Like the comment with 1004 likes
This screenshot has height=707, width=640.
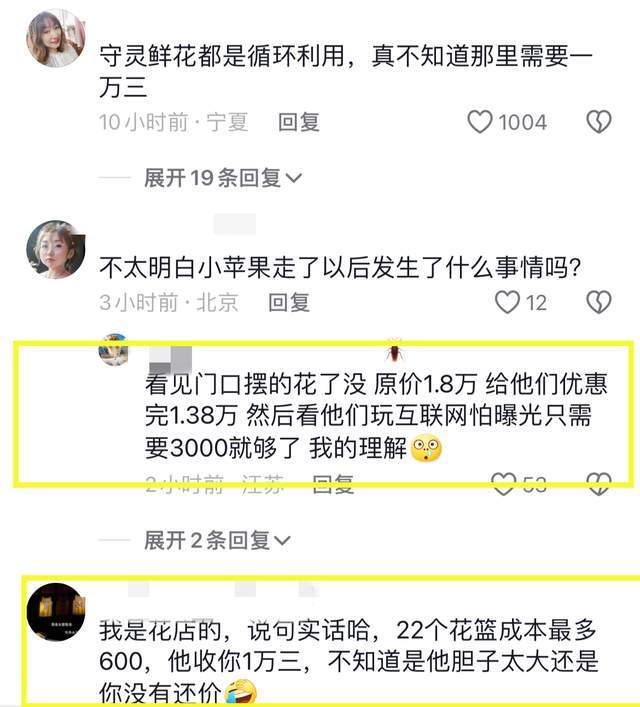[x=480, y=122]
